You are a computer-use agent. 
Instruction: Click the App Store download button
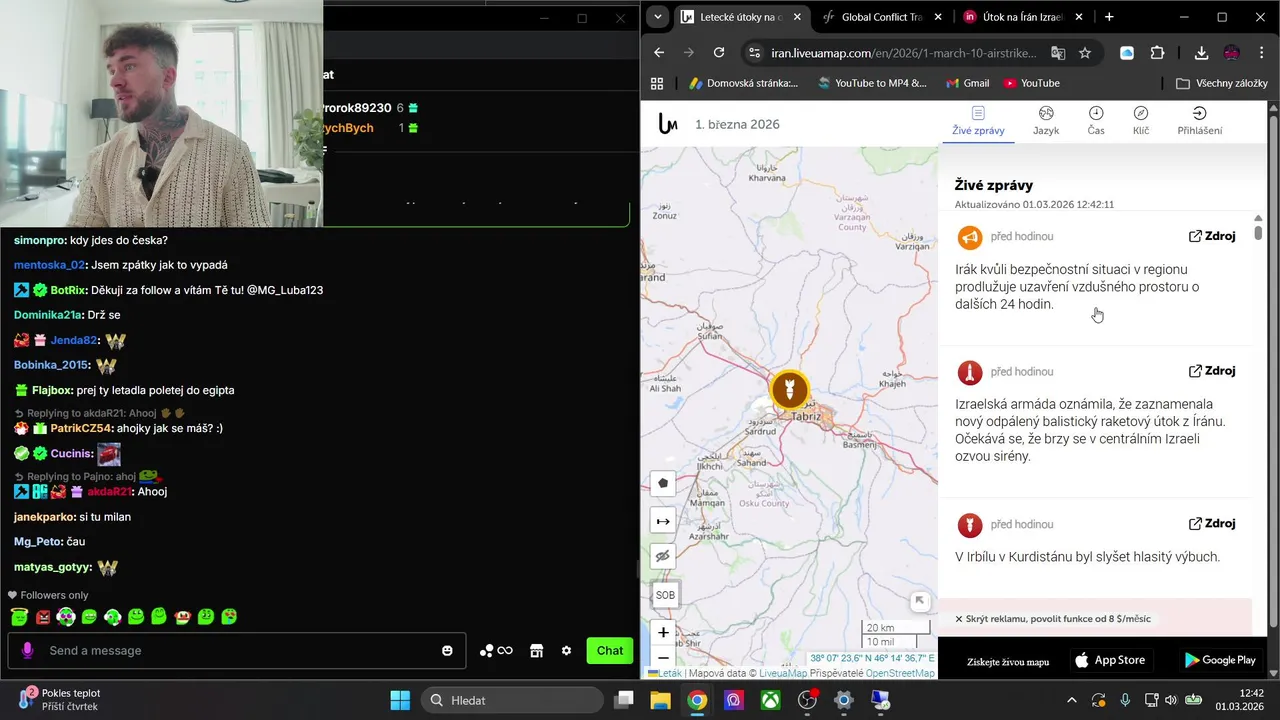(1110, 660)
